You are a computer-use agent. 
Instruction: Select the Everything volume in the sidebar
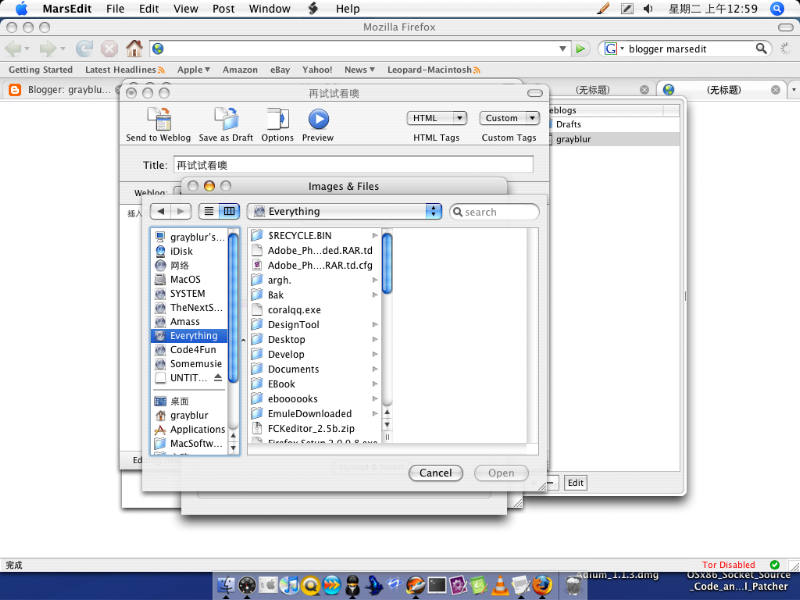[190, 336]
